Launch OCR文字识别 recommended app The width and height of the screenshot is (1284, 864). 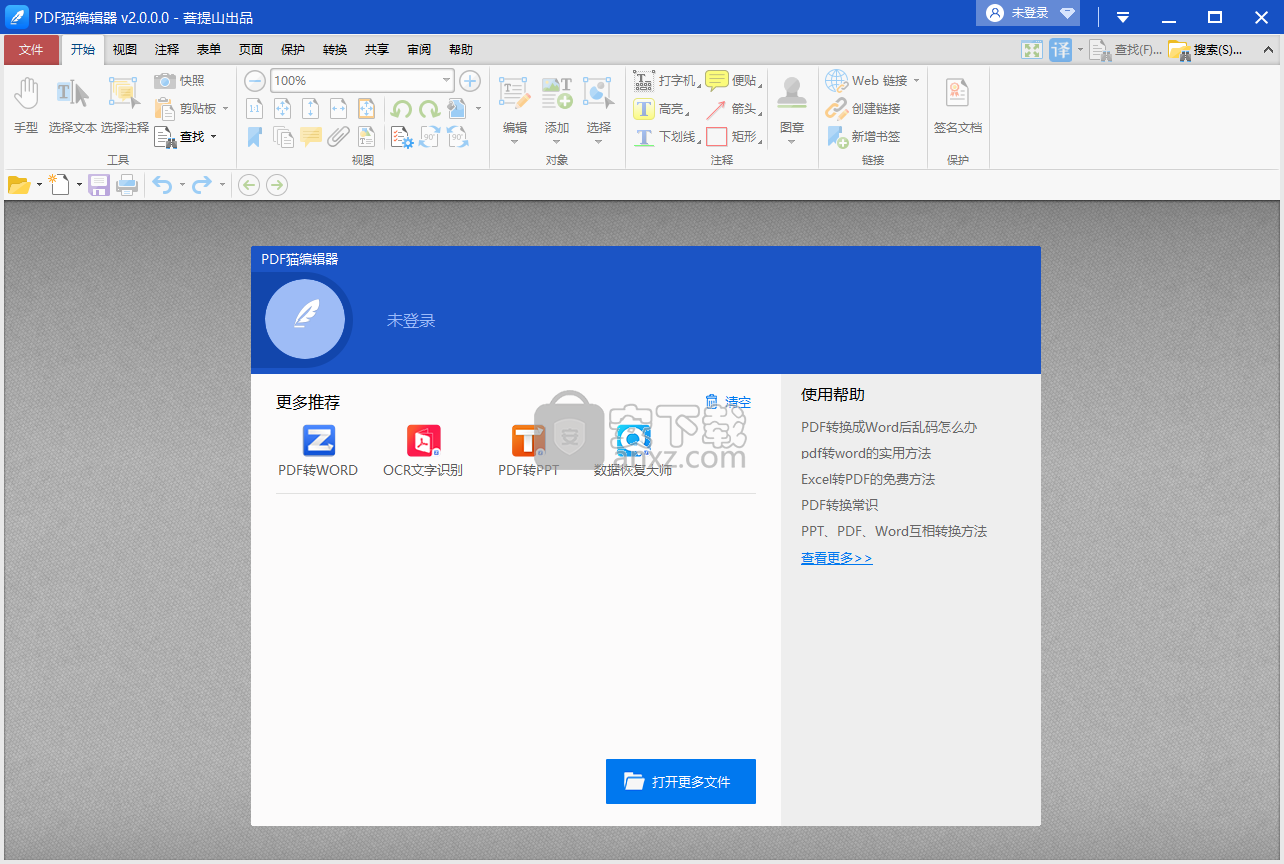[423, 451]
